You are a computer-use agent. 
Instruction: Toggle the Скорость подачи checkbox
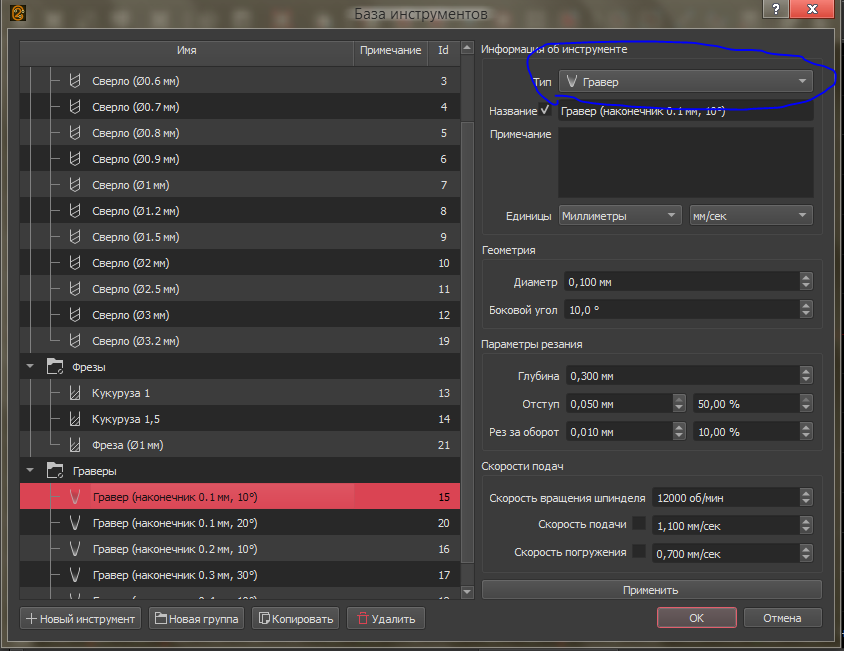point(639,523)
